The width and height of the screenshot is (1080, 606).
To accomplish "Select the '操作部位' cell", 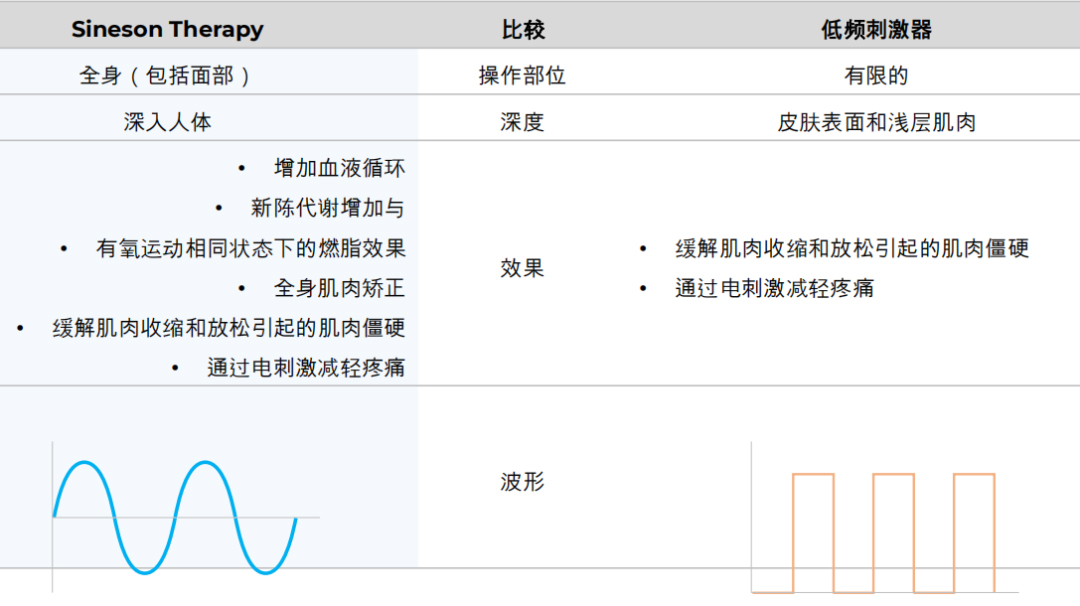I will (x=522, y=75).
